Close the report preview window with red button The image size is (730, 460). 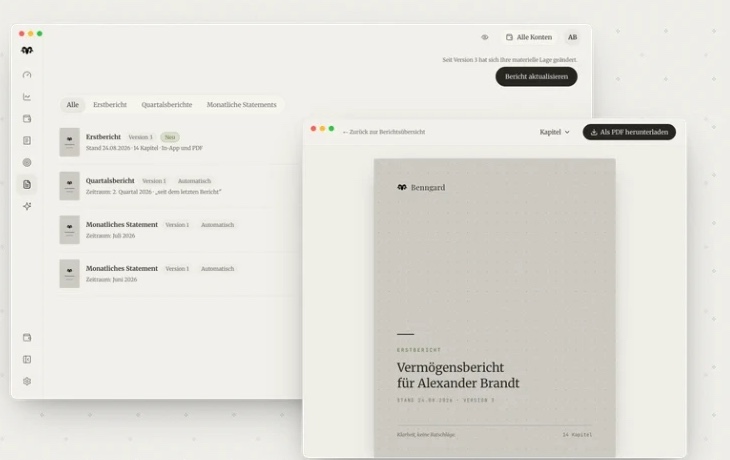[x=313, y=129]
